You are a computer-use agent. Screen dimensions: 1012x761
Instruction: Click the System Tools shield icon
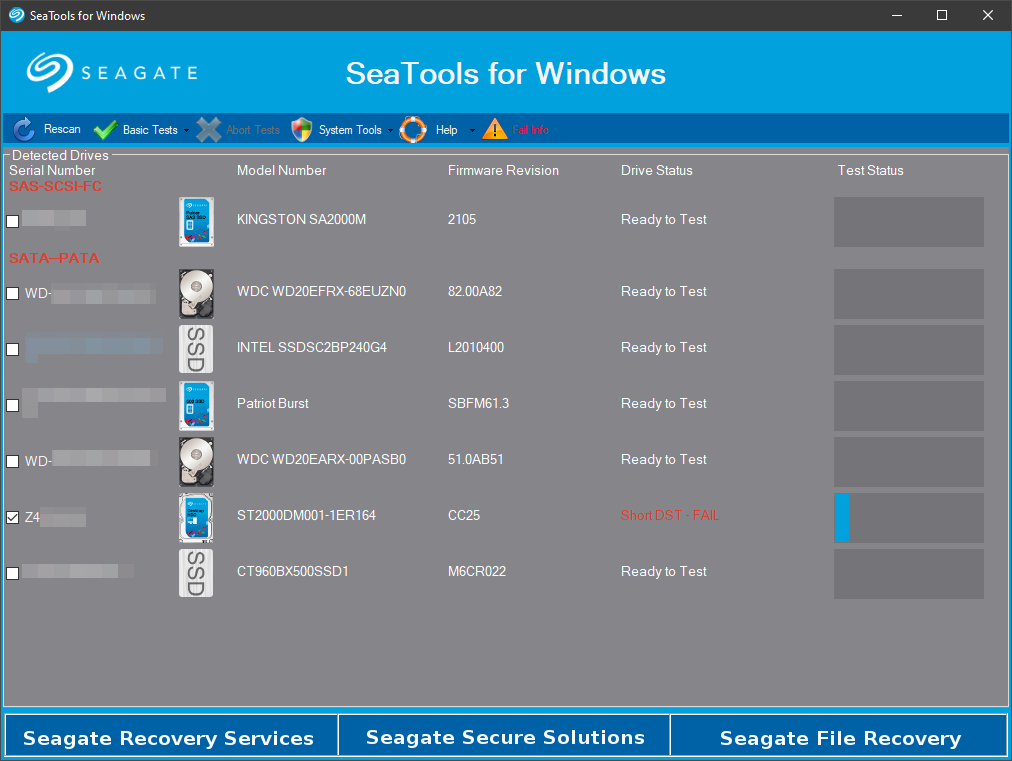pyautogui.click(x=301, y=130)
